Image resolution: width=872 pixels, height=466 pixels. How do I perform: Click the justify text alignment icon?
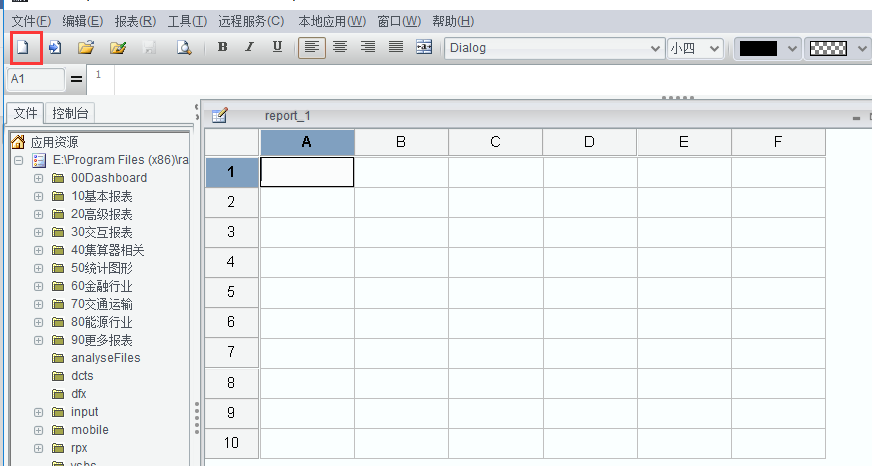coord(395,47)
